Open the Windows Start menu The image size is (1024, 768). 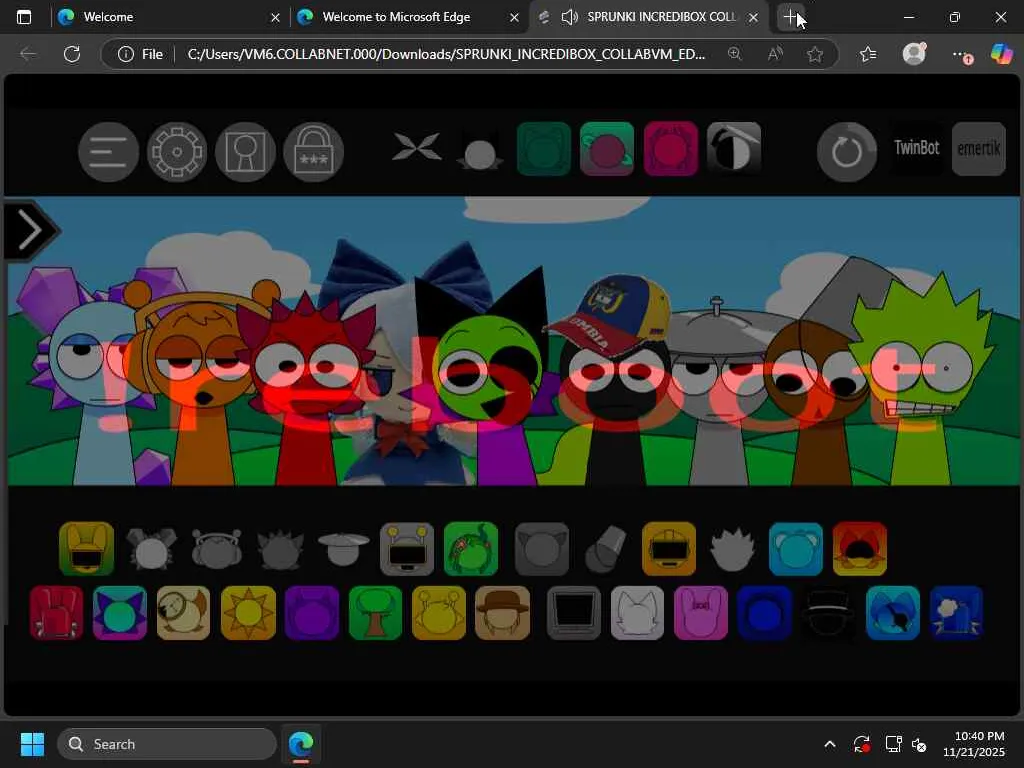point(32,744)
